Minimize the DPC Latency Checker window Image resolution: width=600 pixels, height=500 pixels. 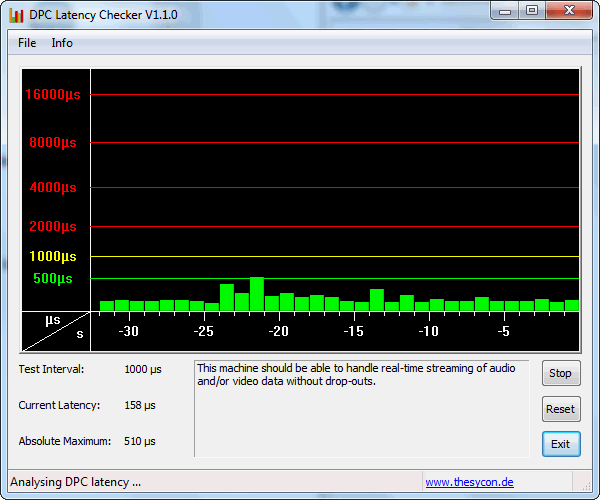[505, 11]
